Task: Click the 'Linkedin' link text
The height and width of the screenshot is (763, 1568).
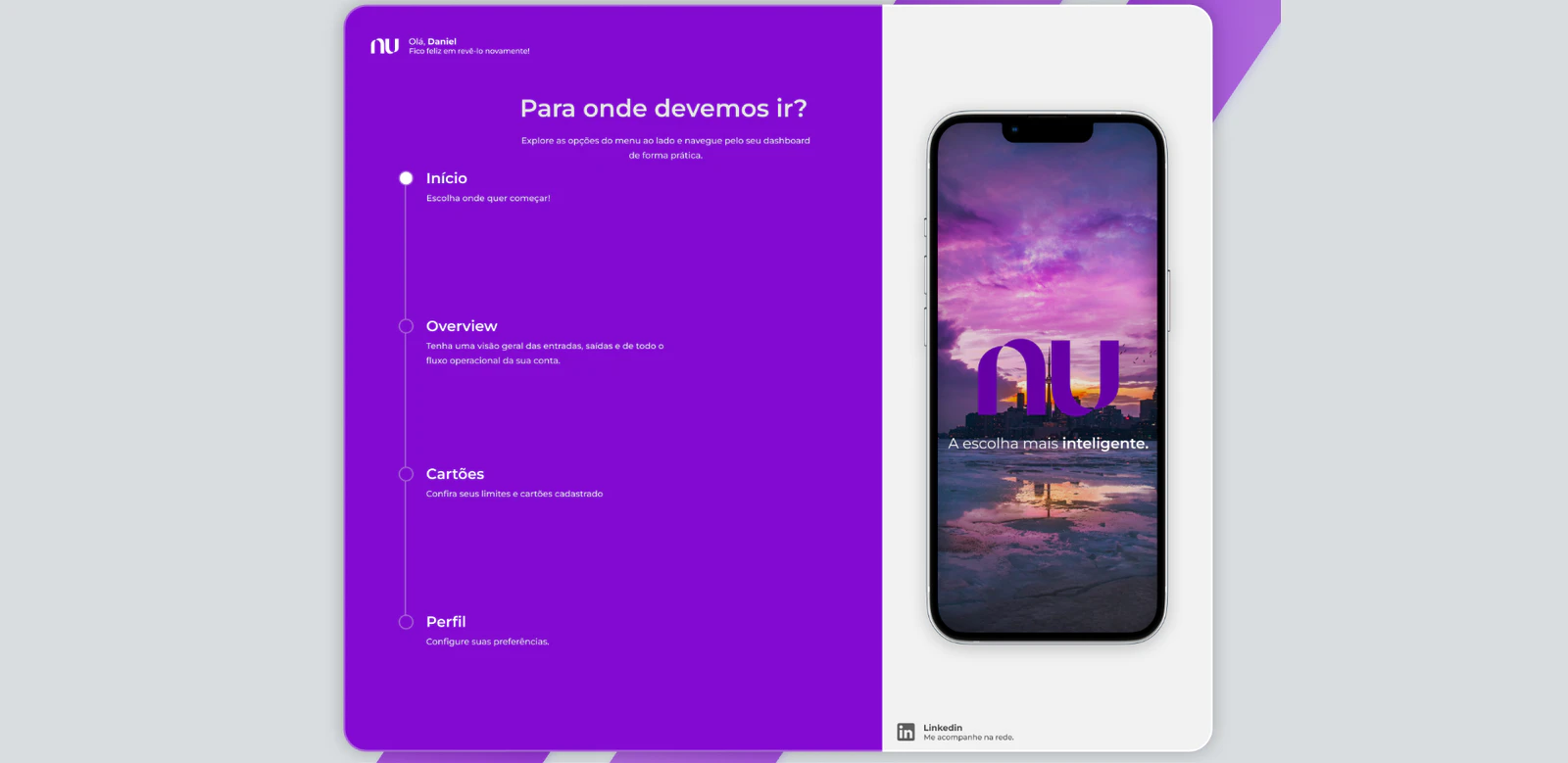Action: pyautogui.click(x=943, y=728)
